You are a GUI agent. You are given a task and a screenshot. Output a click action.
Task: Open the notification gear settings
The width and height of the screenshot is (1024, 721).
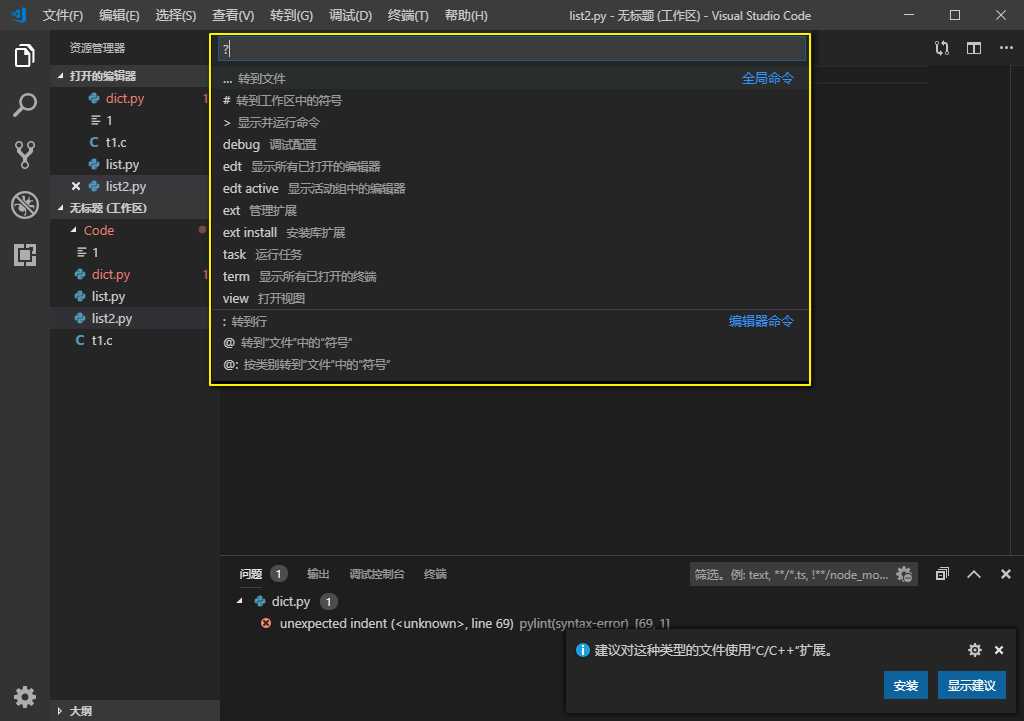tap(974, 650)
